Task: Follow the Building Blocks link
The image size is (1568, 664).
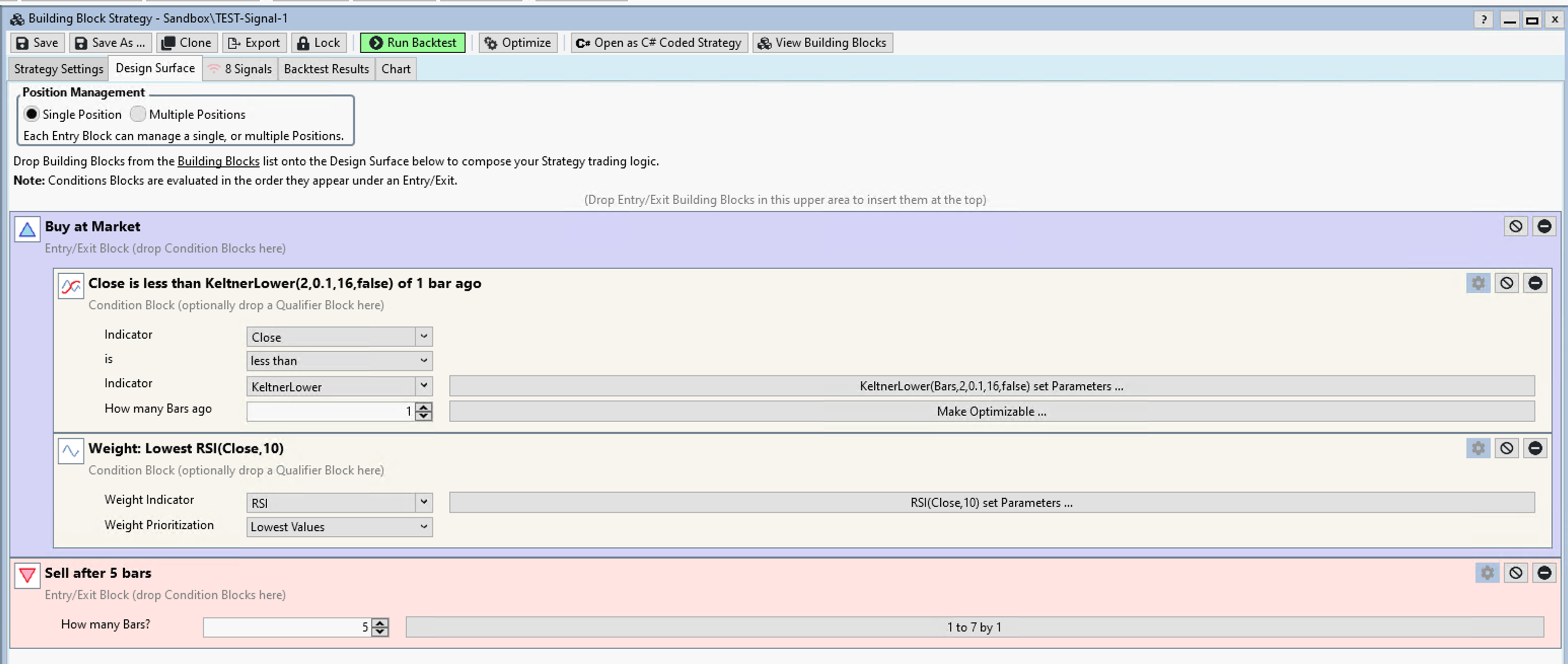Action: 218,161
